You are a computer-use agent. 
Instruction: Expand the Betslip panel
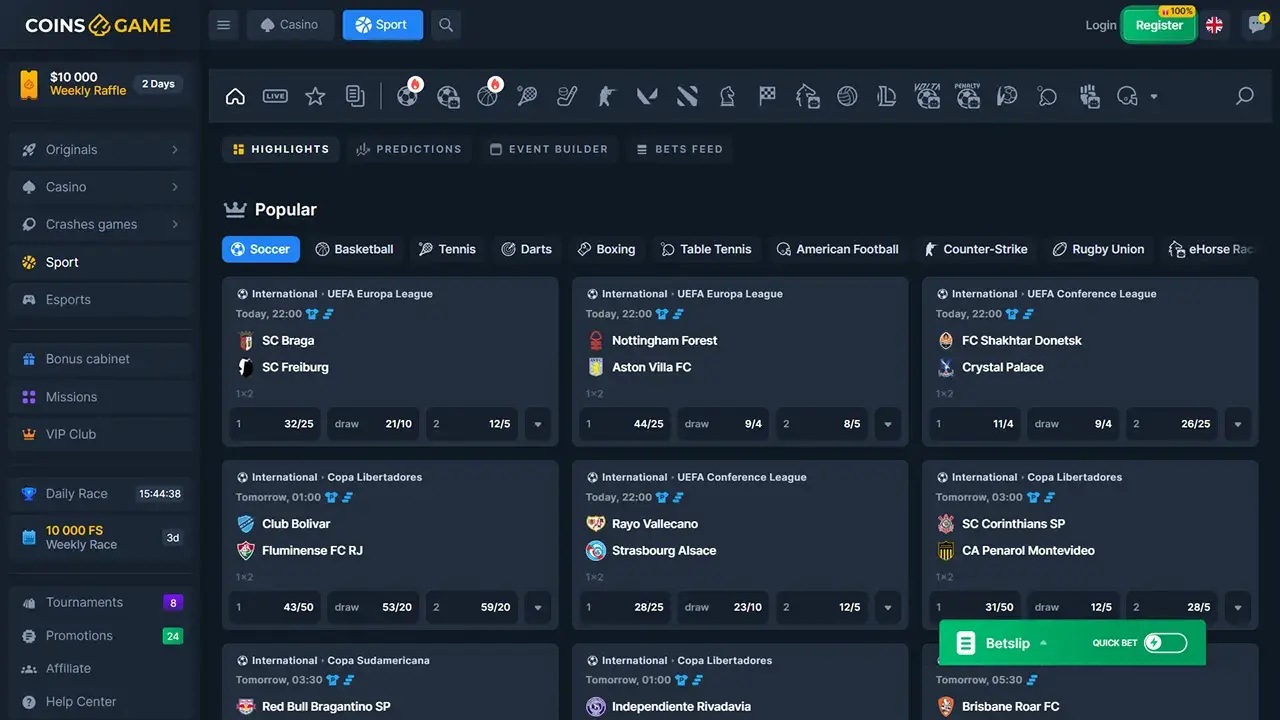1001,643
